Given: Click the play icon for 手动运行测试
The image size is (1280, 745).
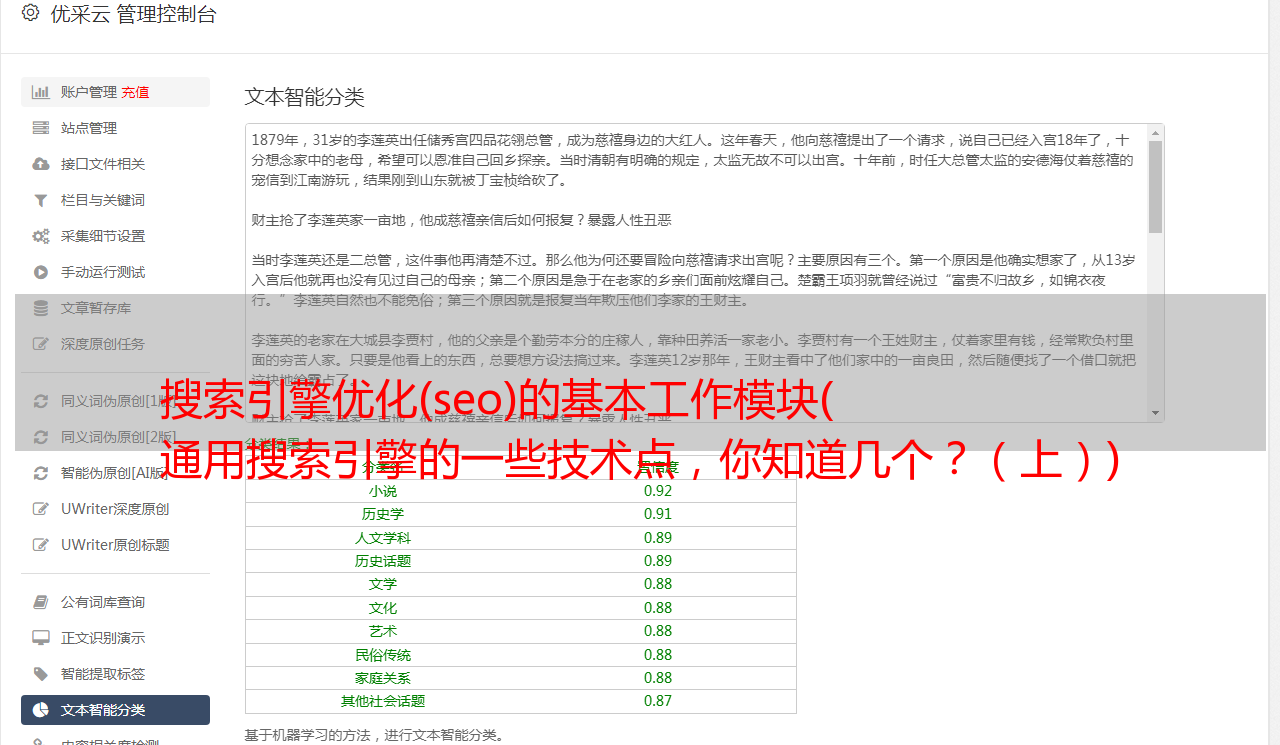Looking at the screenshot, I should 41,272.
